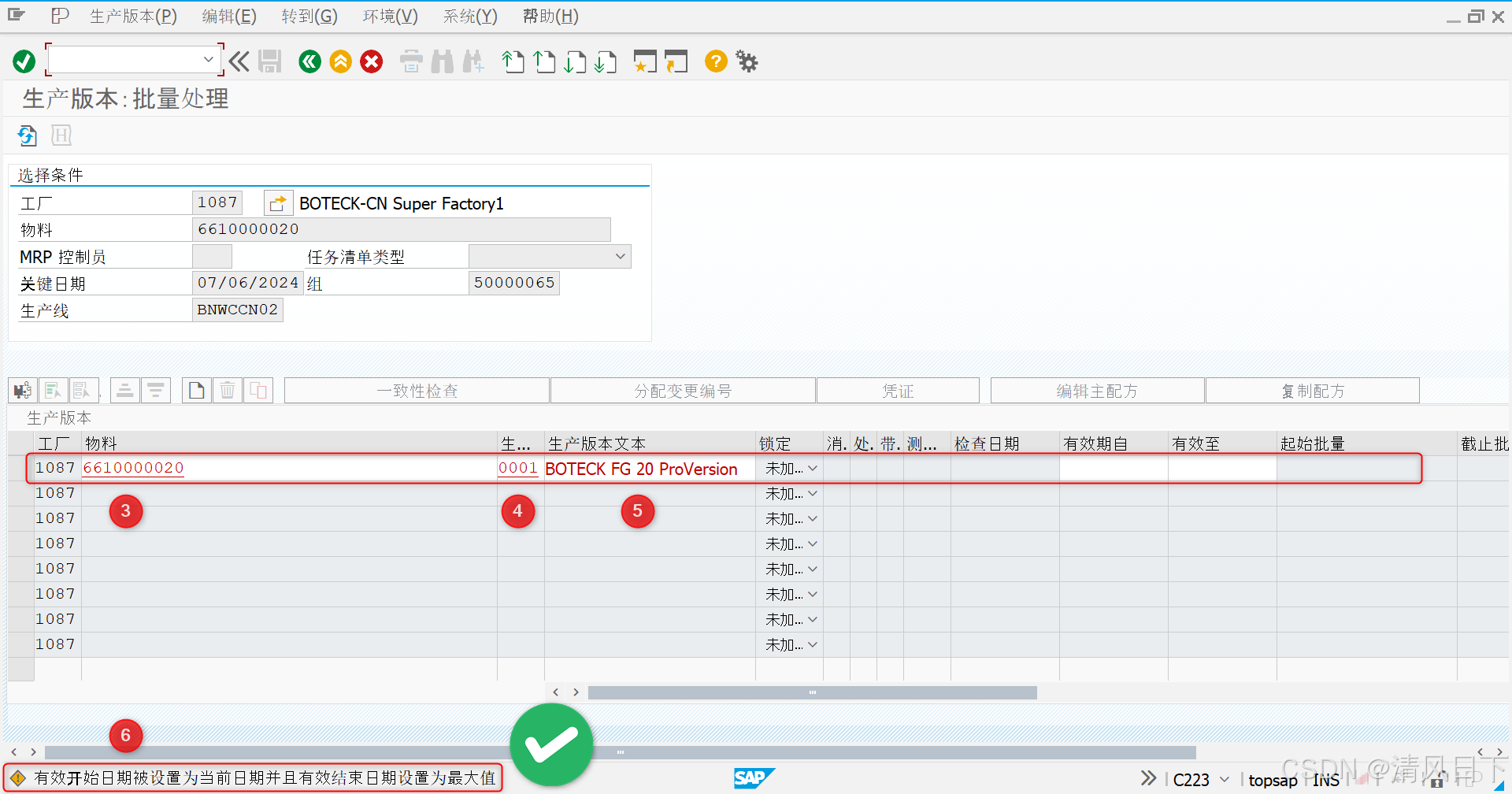Screen dimensions: 1512x794
Task: Click the 编辑主配方 button
Action: [1097, 391]
